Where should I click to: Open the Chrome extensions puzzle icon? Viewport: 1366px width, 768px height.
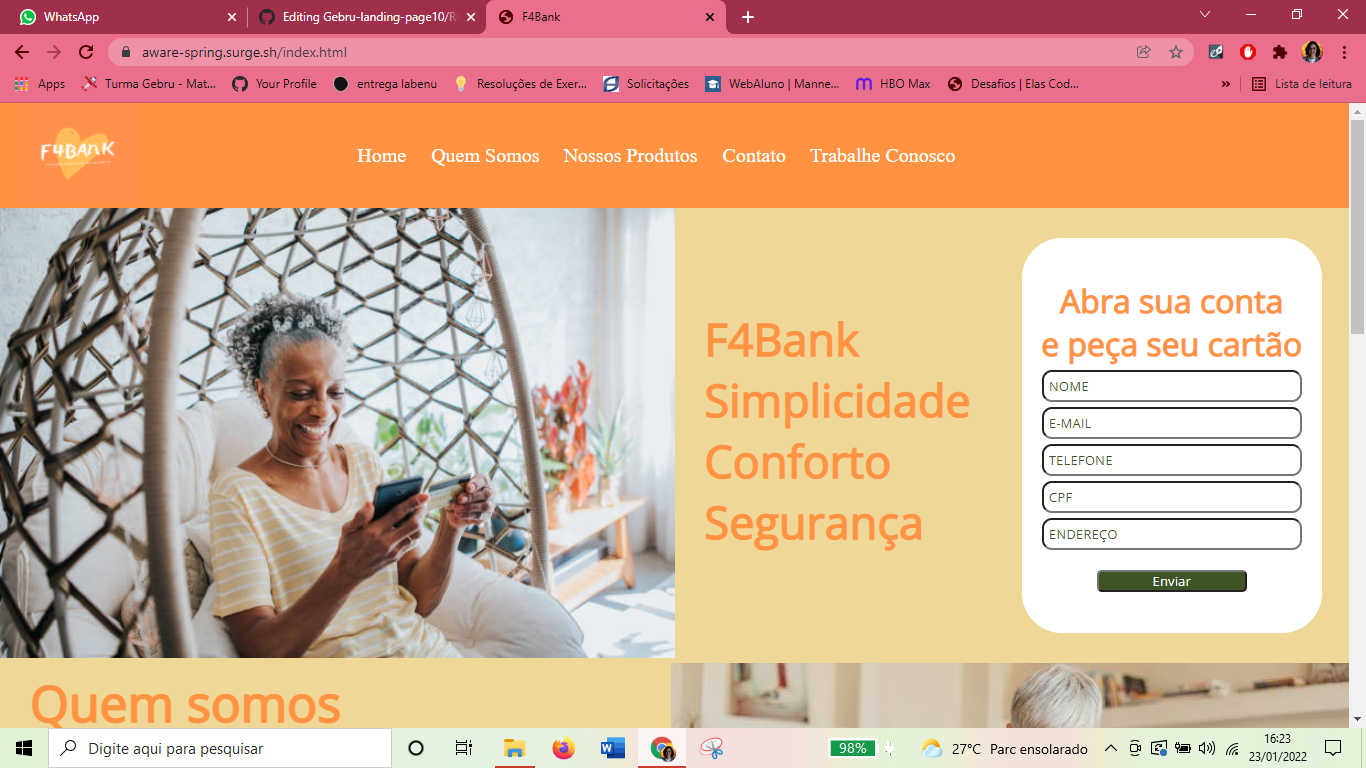1279,52
